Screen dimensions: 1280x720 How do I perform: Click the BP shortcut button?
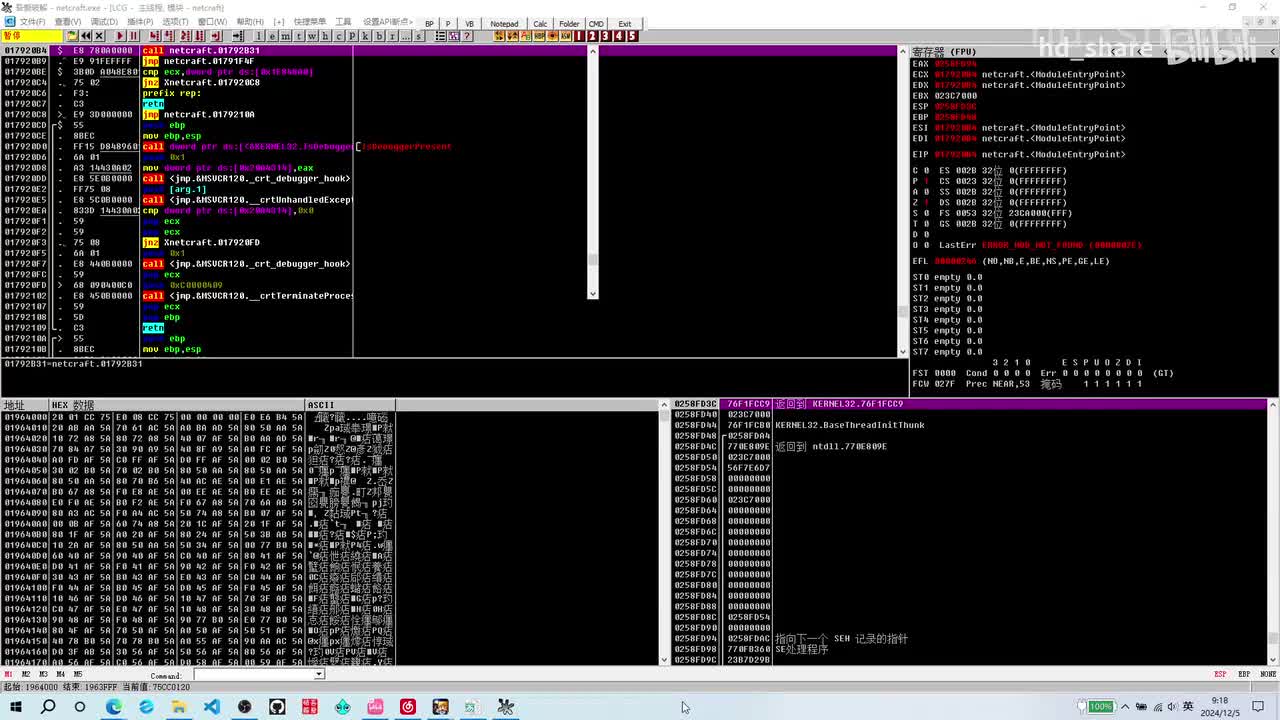(x=430, y=23)
